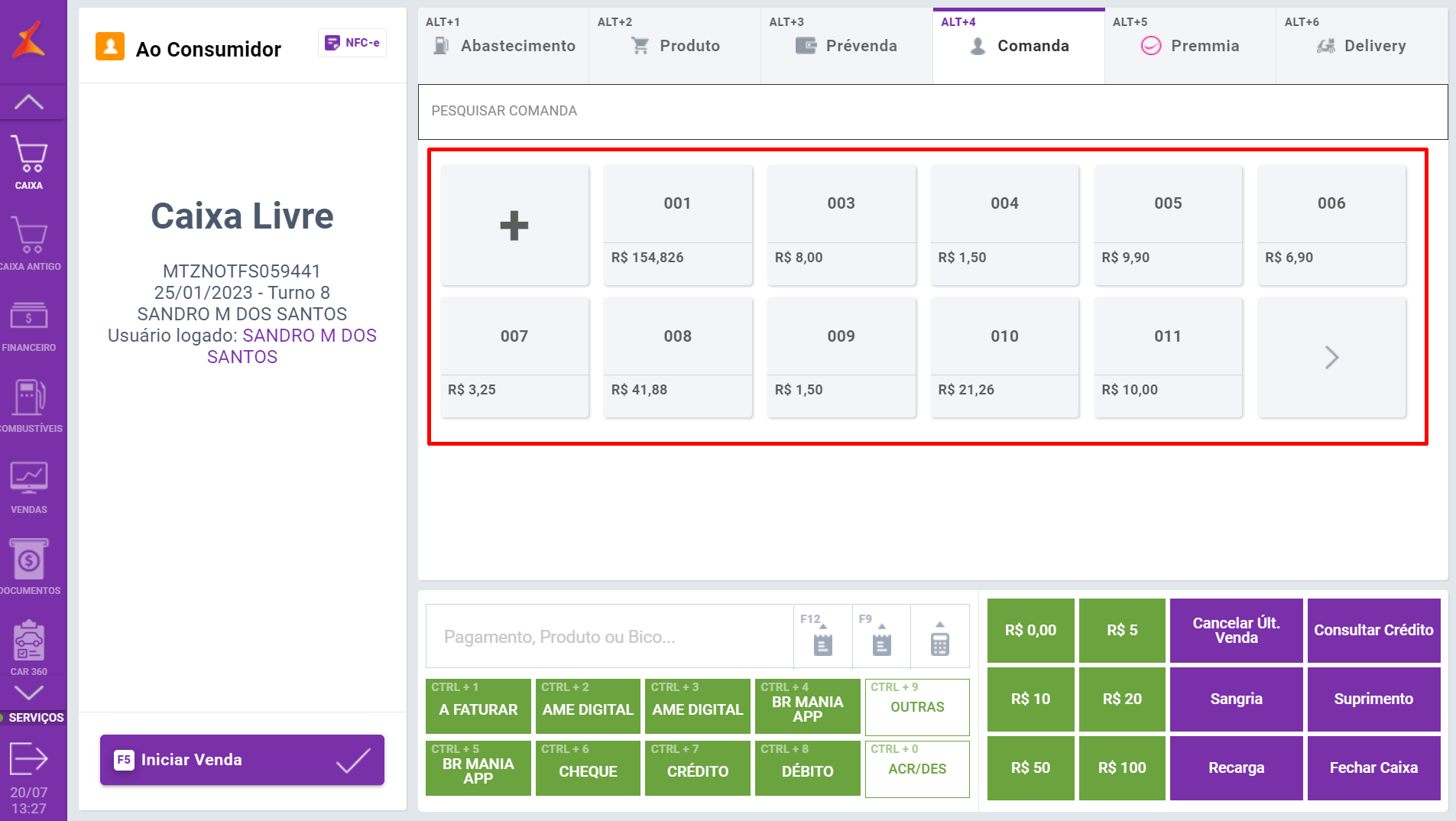Viewport: 1456px width, 821px height.
Task: Switch to the Delivery tab
Action: point(1361,46)
